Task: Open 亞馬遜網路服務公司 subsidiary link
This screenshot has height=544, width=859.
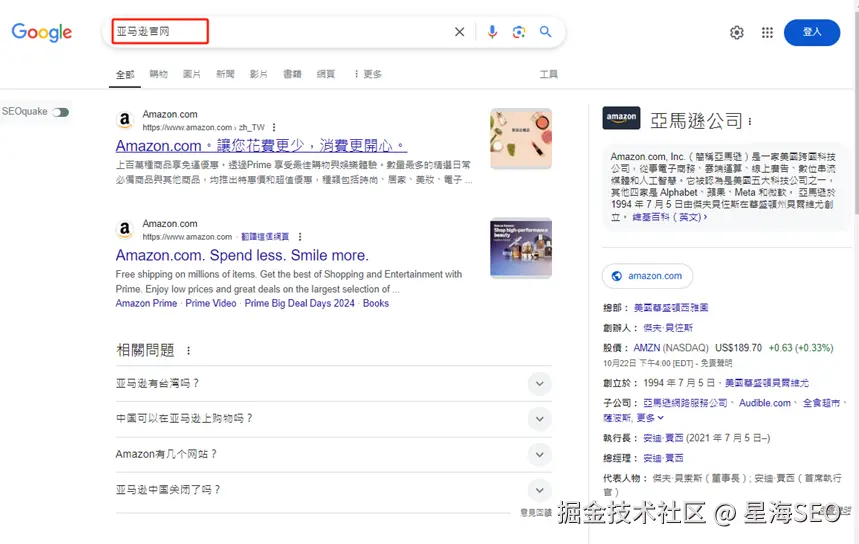Action: (x=685, y=403)
